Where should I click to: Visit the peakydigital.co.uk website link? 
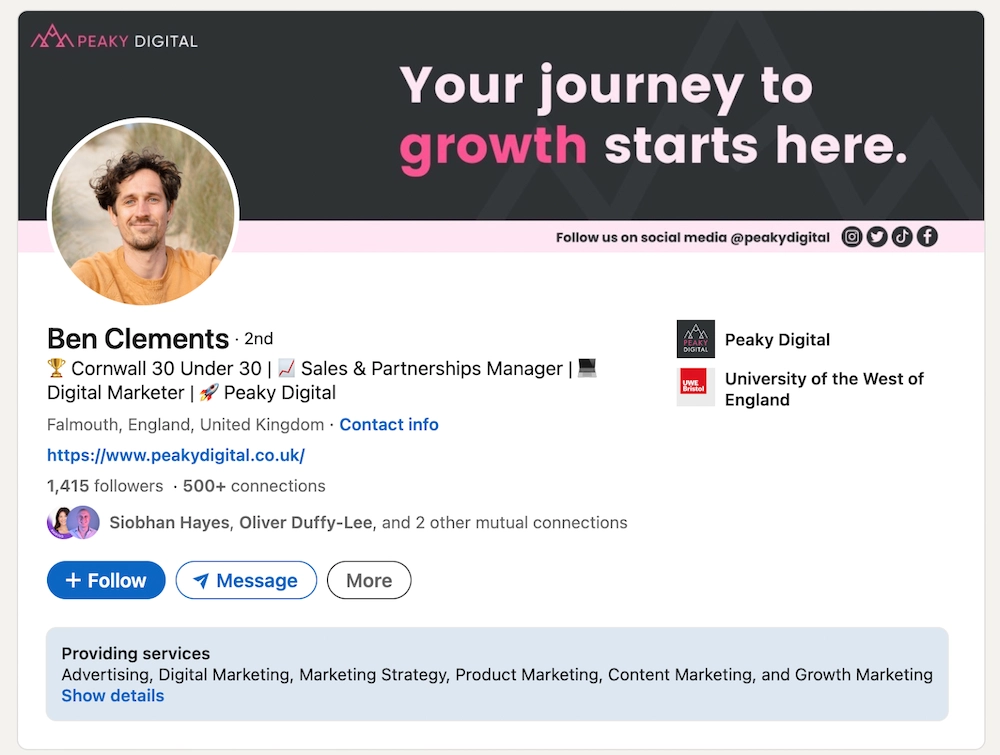click(175, 455)
